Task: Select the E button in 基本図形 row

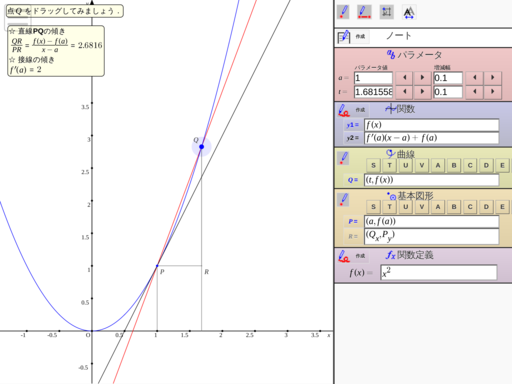Action: click(502, 207)
